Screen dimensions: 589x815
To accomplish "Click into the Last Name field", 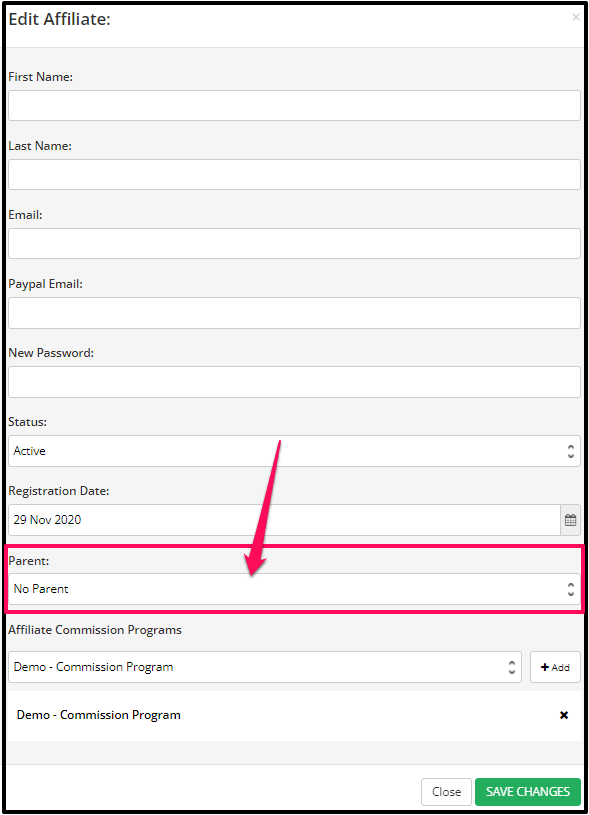I will pos(294,175).
